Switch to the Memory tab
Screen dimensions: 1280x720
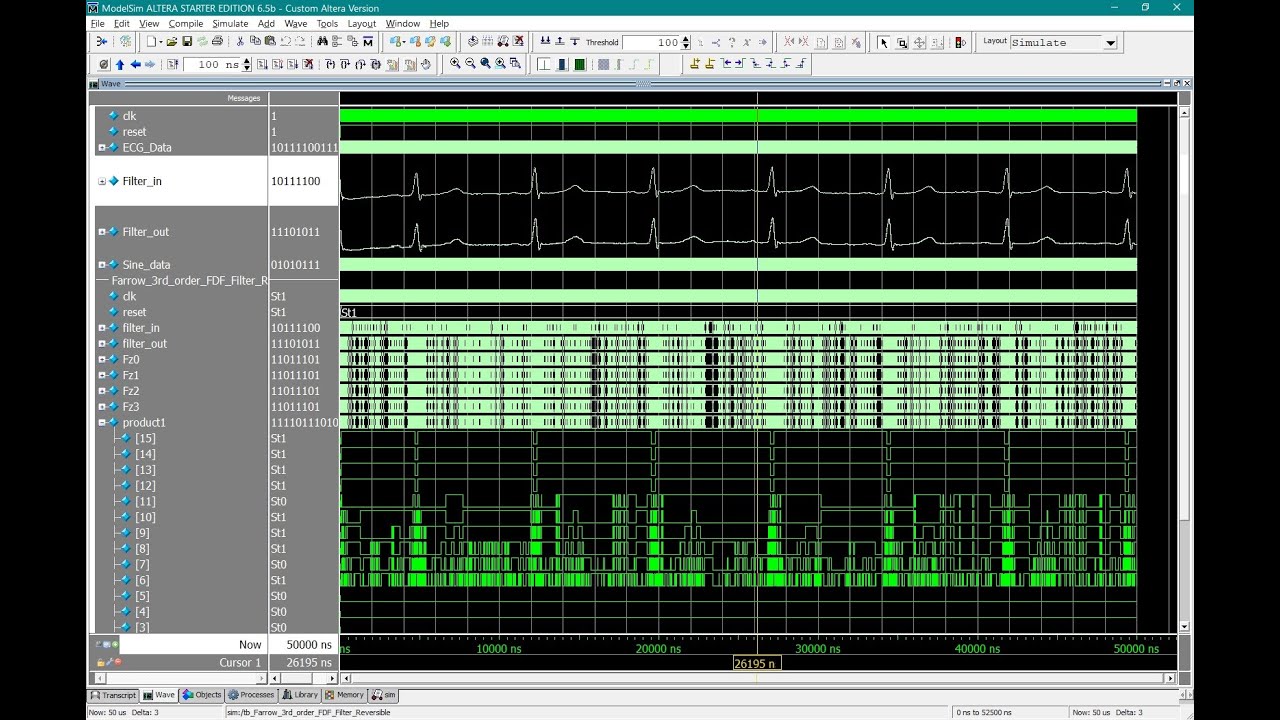click(344, 695)
